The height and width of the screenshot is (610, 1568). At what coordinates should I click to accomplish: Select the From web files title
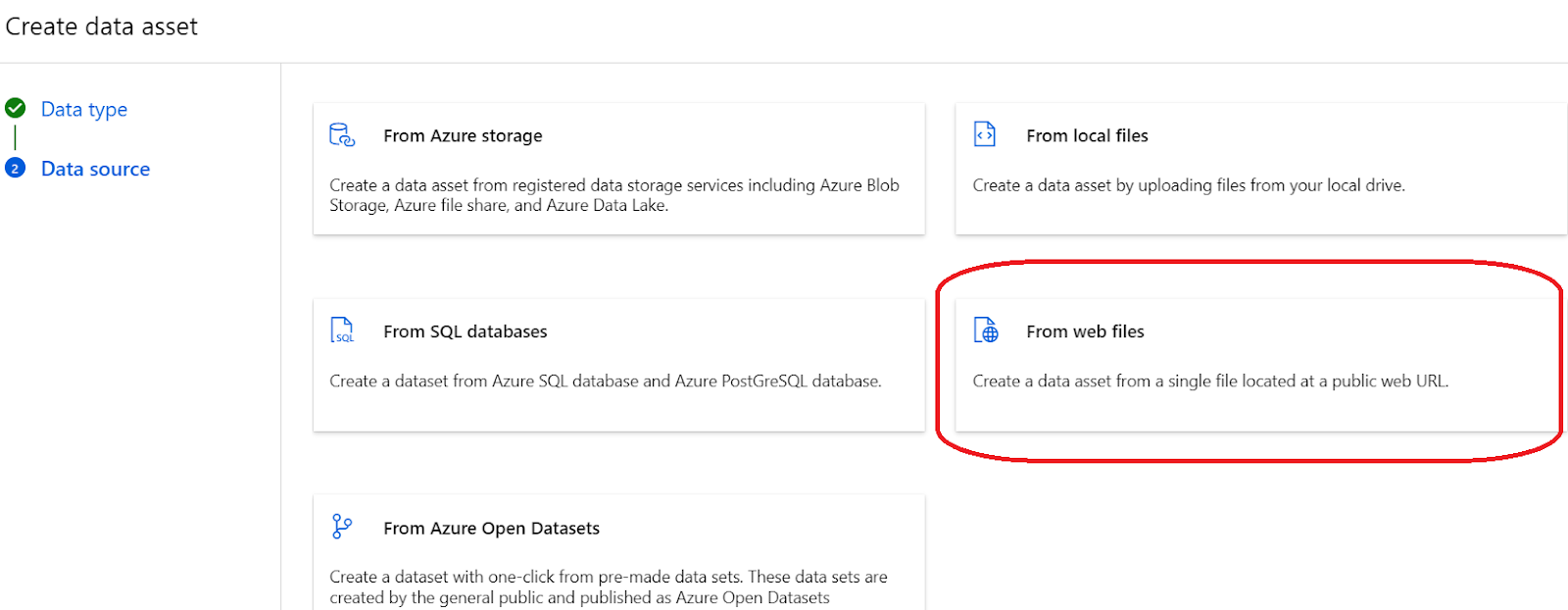coord(1085,331)
